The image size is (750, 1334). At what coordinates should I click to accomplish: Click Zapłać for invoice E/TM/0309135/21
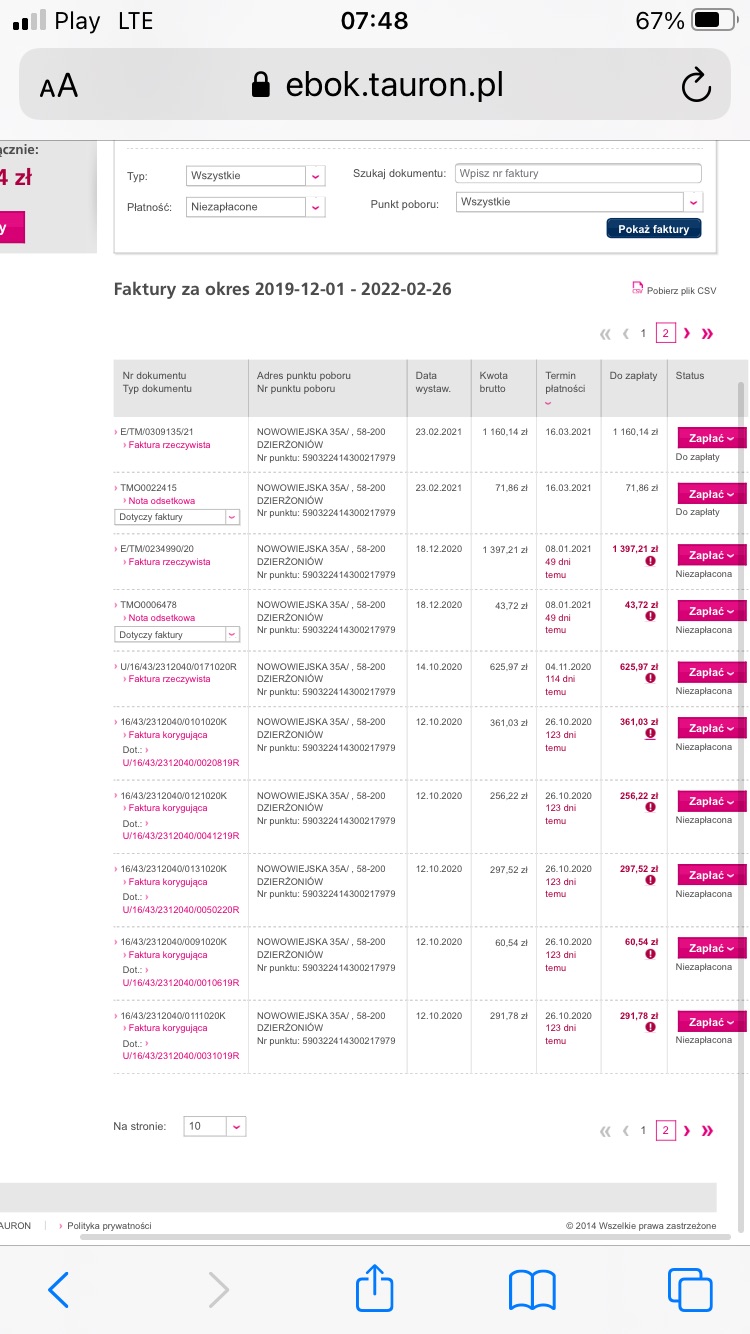coord(712,438)
